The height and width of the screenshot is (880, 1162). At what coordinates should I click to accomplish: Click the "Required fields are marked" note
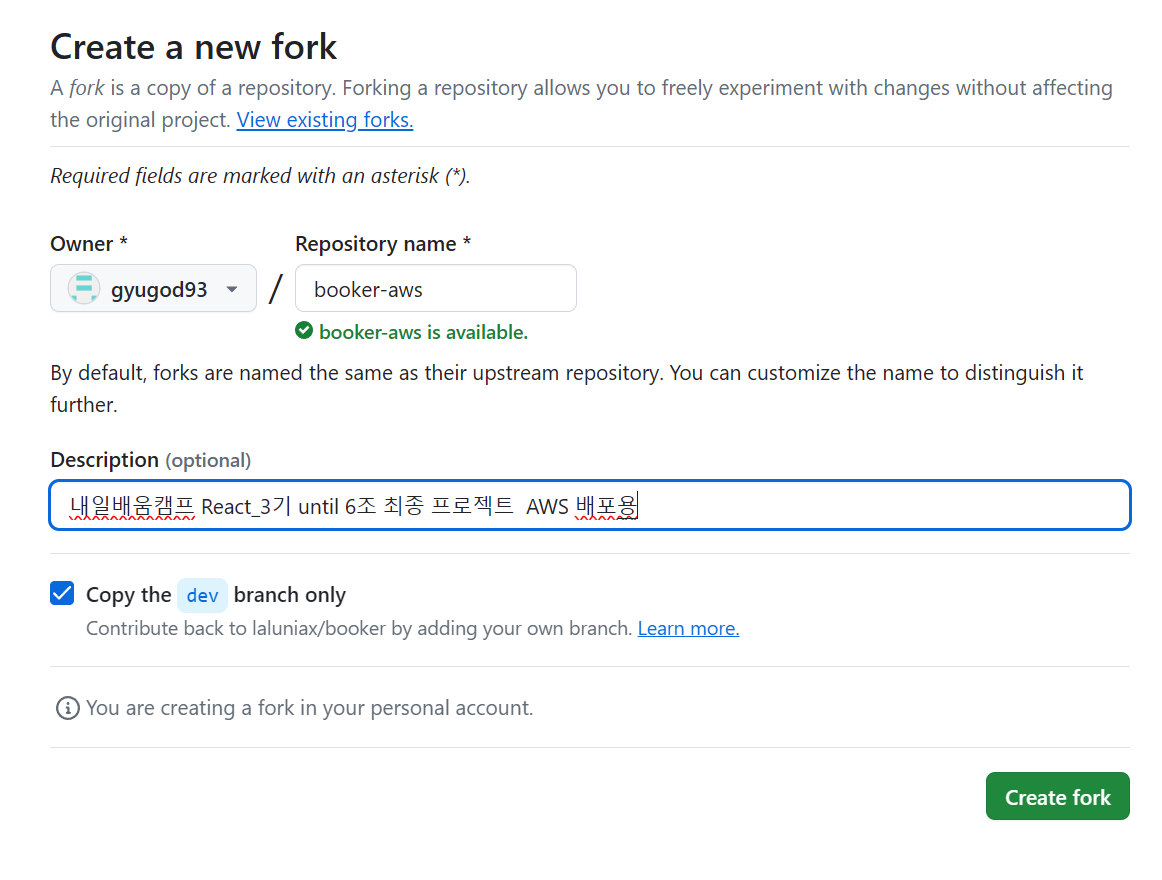(x=260, y=176)
